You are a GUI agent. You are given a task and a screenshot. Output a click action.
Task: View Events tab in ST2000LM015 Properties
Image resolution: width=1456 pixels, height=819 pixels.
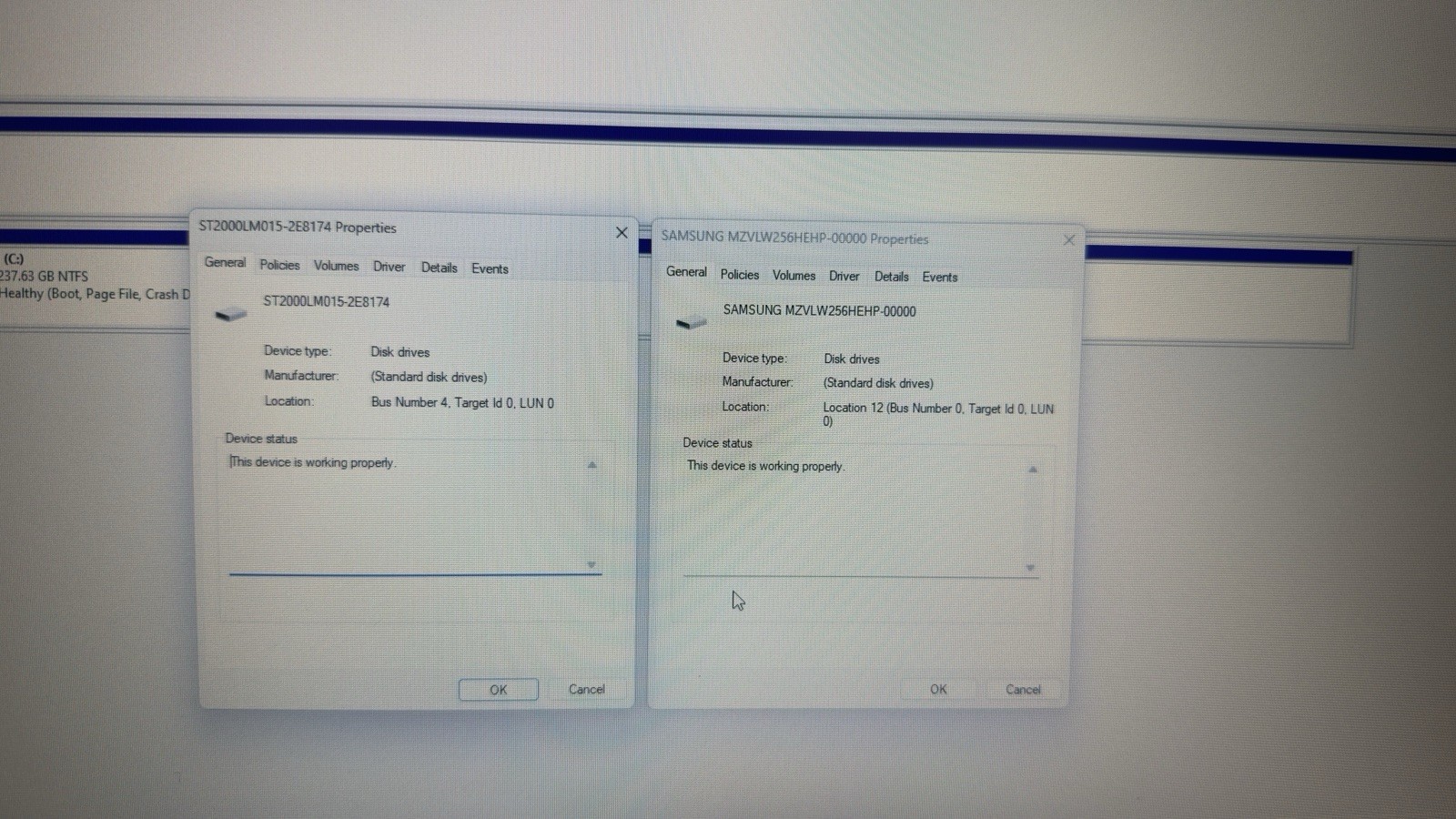(490, 268)
